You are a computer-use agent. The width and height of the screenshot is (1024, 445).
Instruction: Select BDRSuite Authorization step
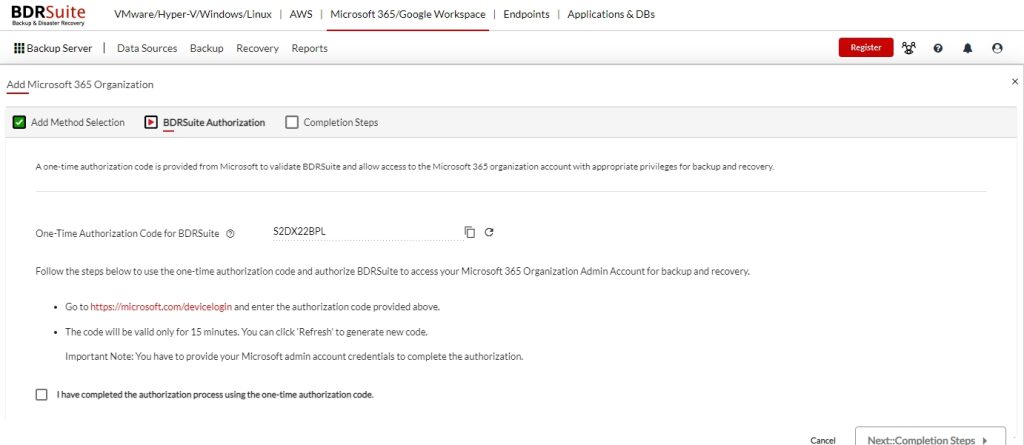coord(205,122)
